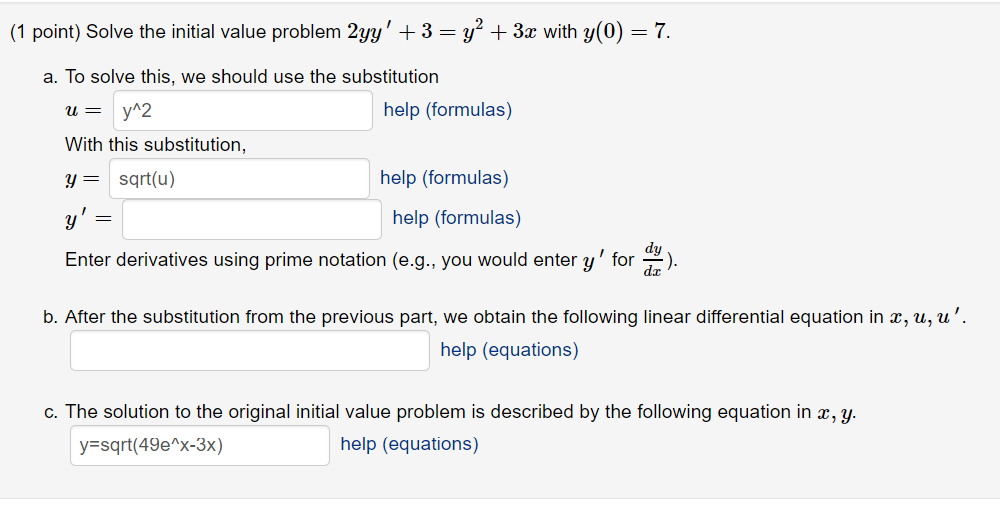This screenshot has height=512, width=1000.
Task: Open help (equations) link in part c
Action: [409, 444]
